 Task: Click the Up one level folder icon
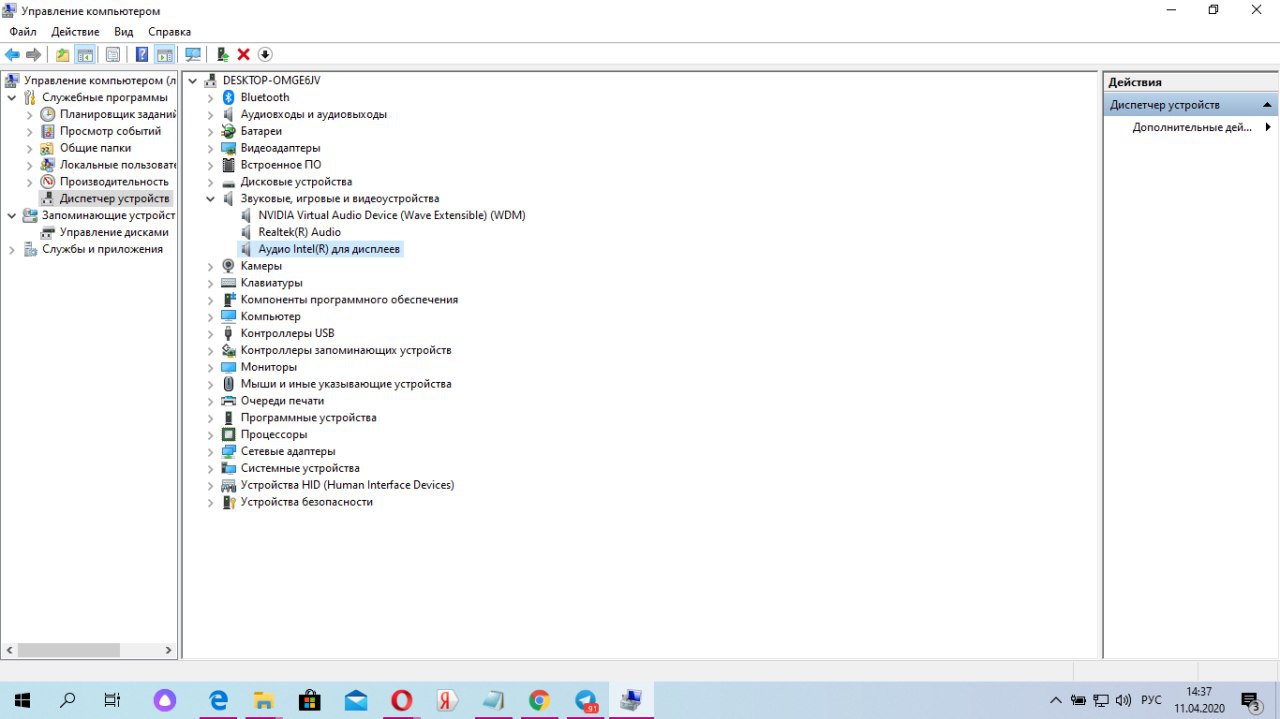[62, 54]
